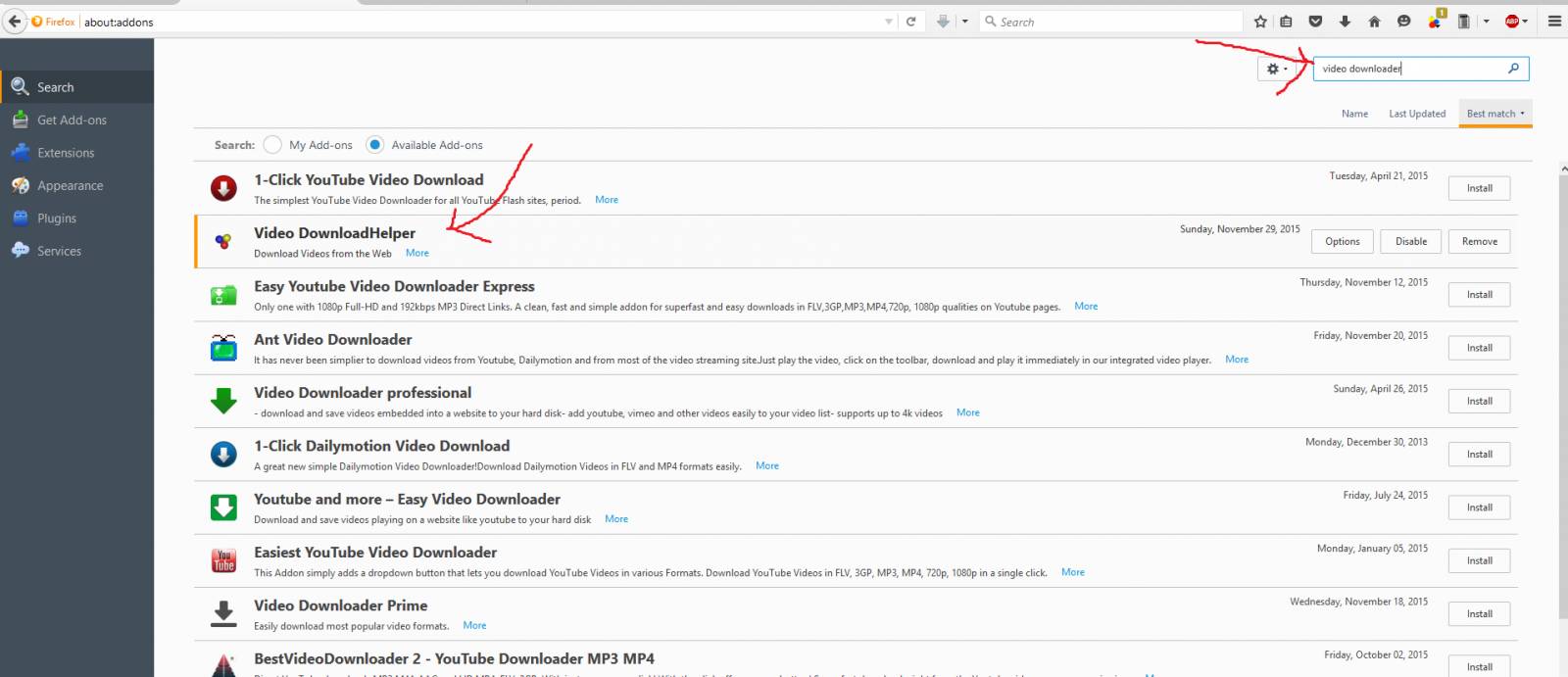Open Services in sidebar
The image size is (1568, 677).
pos(76,251)
